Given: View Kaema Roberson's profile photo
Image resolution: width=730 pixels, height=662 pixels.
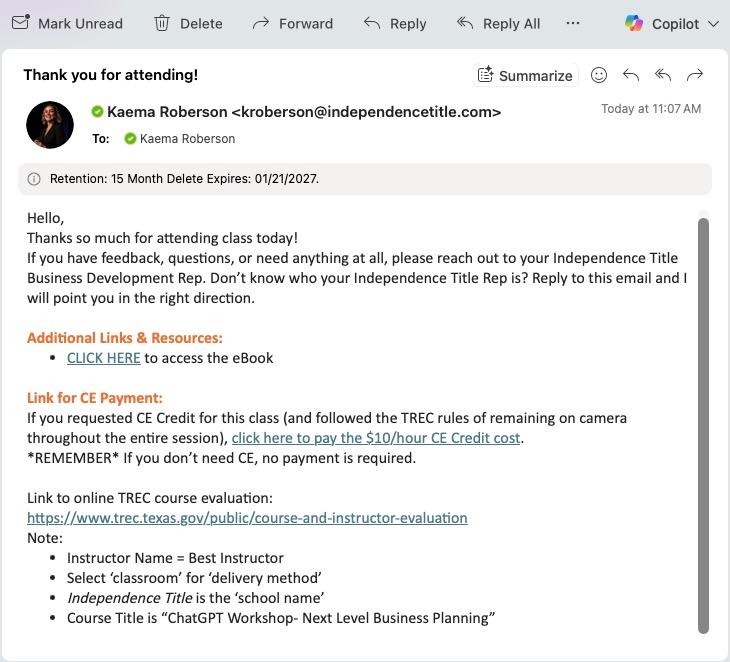Looking at the screenshot, I should point(50,125).
